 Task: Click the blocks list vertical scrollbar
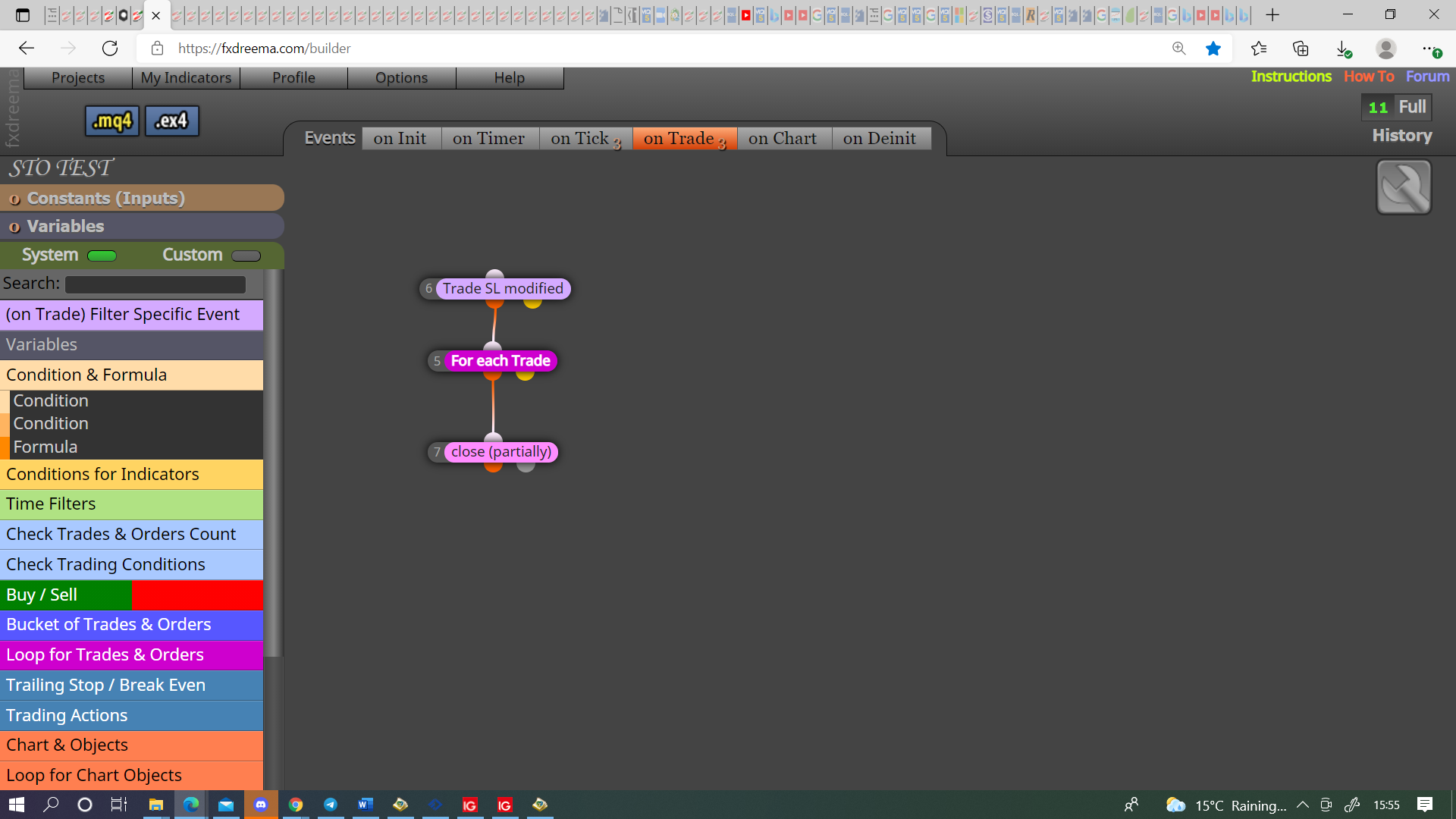pyautogui.click(x=273, y=463)
